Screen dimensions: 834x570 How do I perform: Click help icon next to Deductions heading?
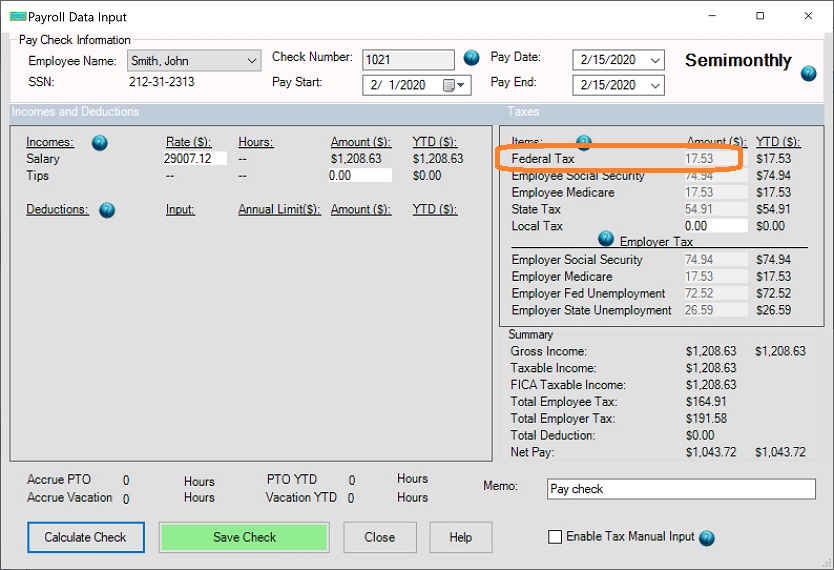[x=107, y=210]
